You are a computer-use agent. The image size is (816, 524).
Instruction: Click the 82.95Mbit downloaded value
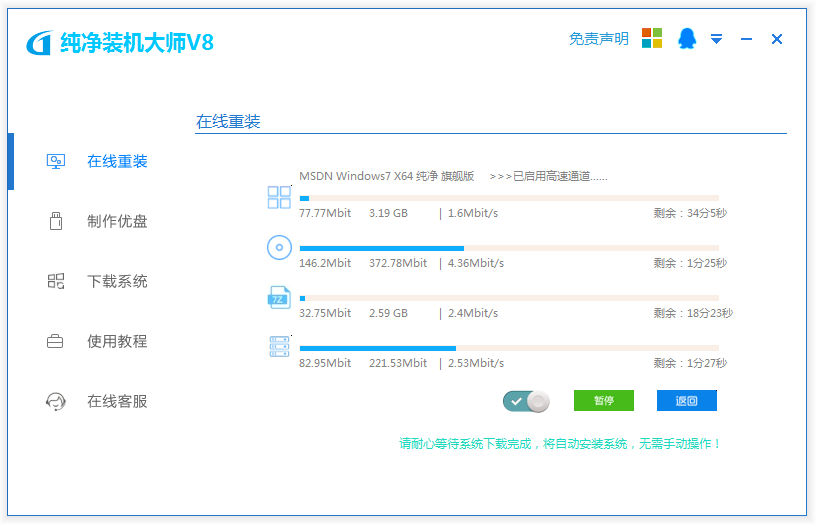pos(325,363)
